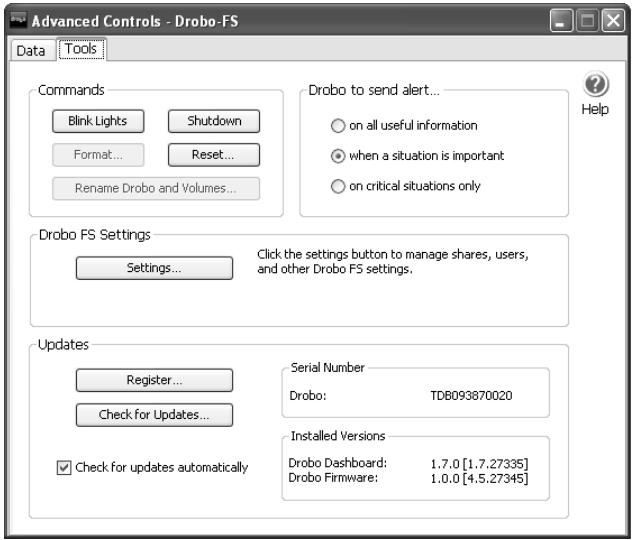Screen dimensions: 634x540
Task: Click Check for Updates...
Action: coord(154,415)
